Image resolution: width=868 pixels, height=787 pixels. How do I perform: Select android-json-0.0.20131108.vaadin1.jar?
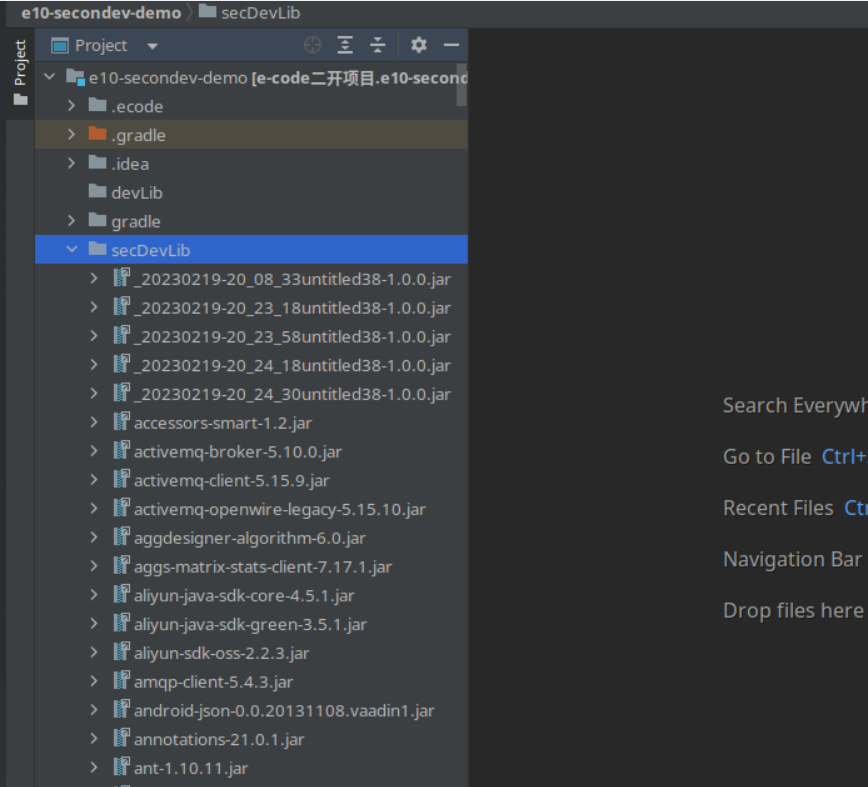(x=251, y=710)
